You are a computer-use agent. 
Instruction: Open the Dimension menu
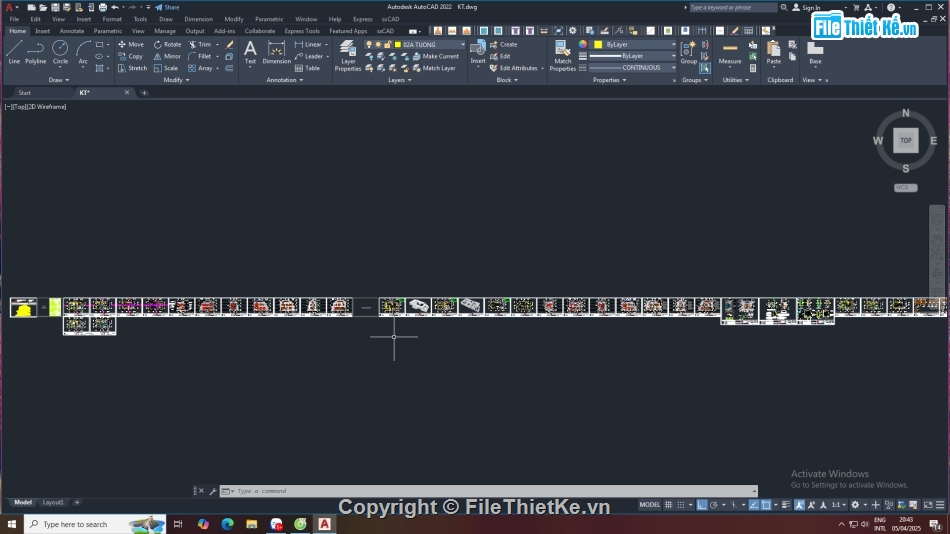pyautogui.click(x=198, y=19)
